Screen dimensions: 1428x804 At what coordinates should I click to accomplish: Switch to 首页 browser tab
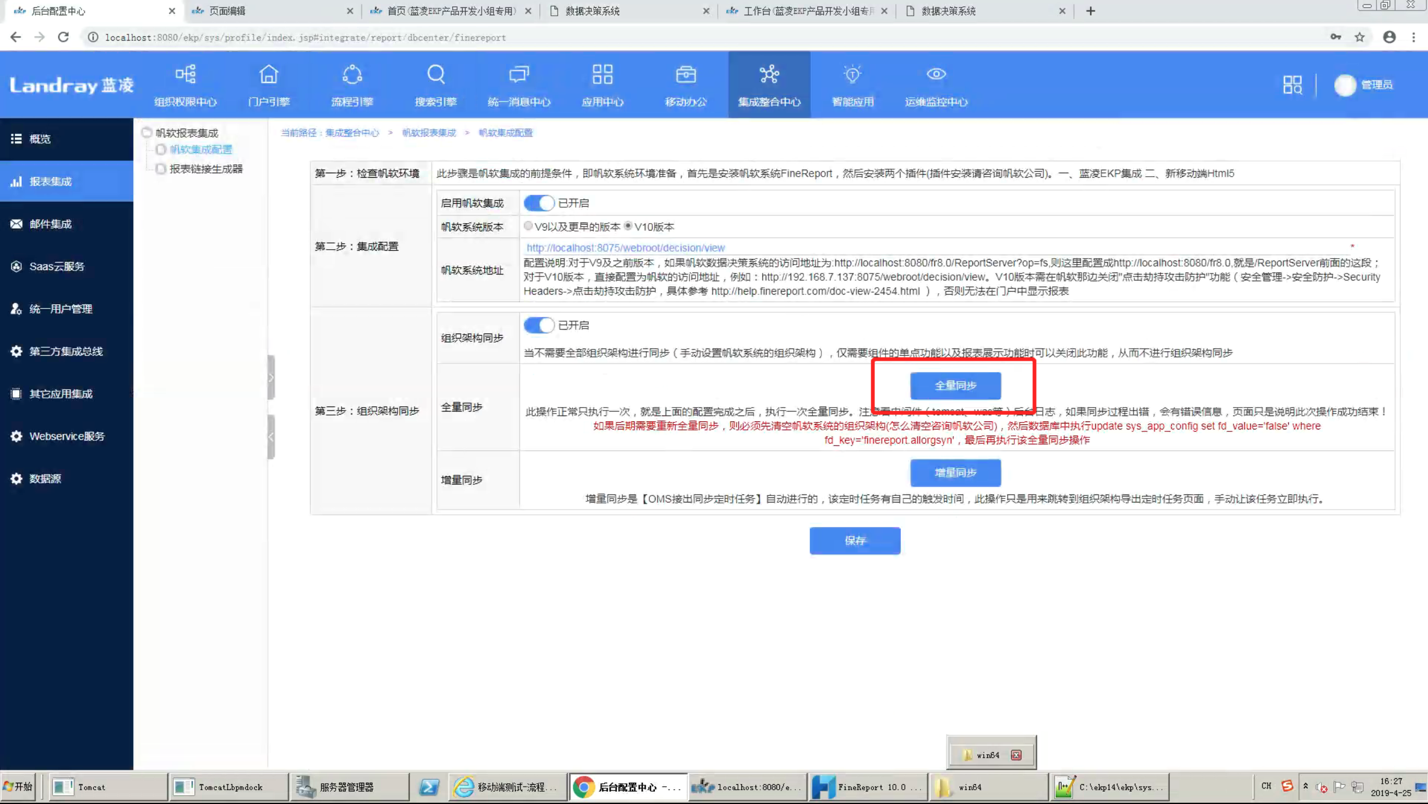450,11
